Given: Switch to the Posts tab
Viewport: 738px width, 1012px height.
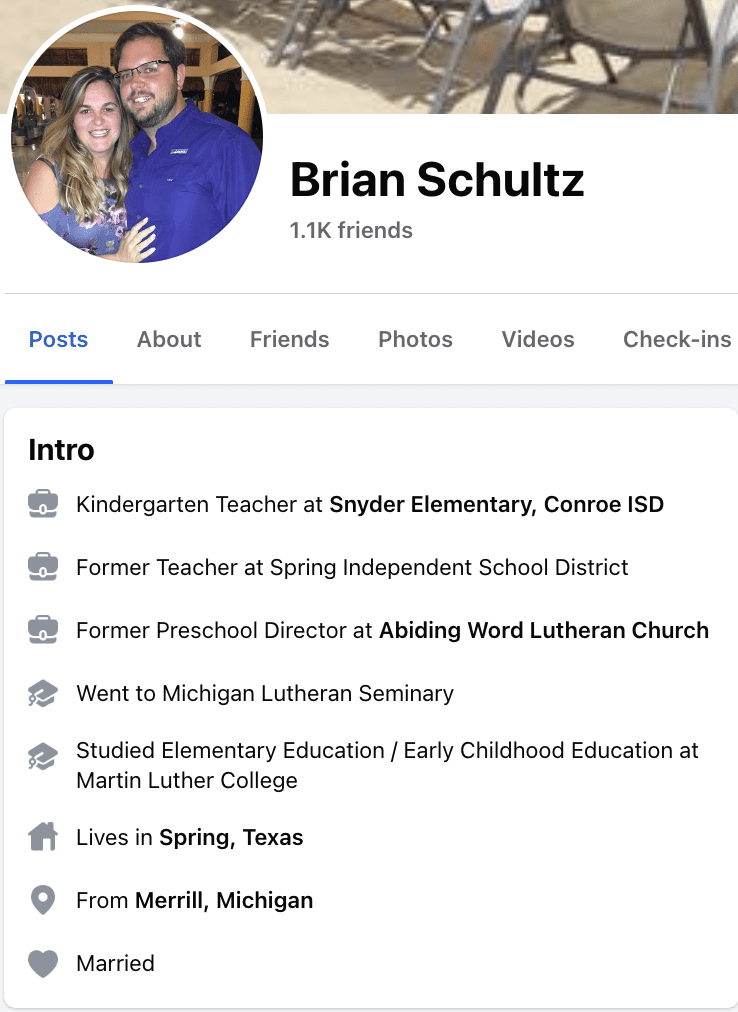Looking at the screenshot, I should [58, 340].
